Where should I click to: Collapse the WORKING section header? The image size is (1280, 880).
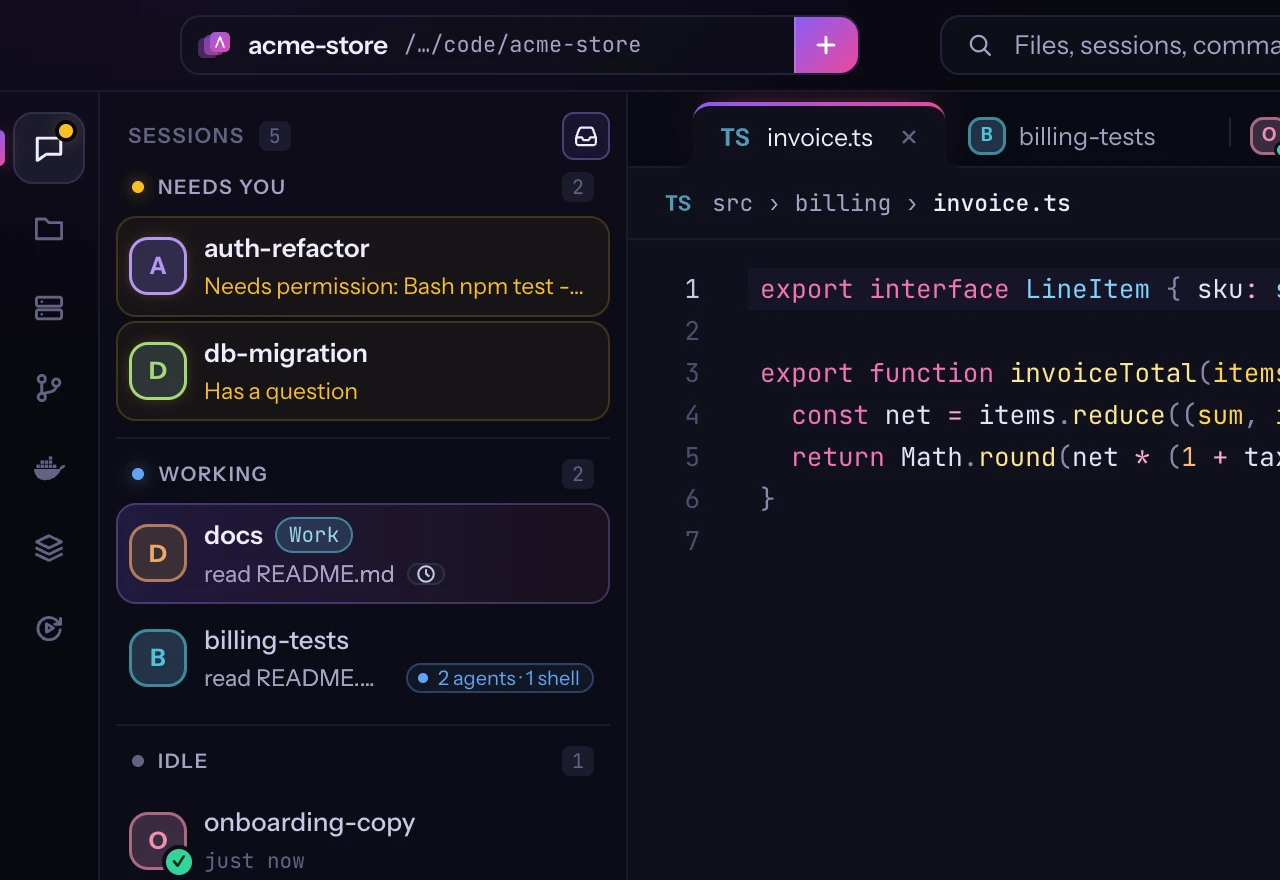click(363, 474)
